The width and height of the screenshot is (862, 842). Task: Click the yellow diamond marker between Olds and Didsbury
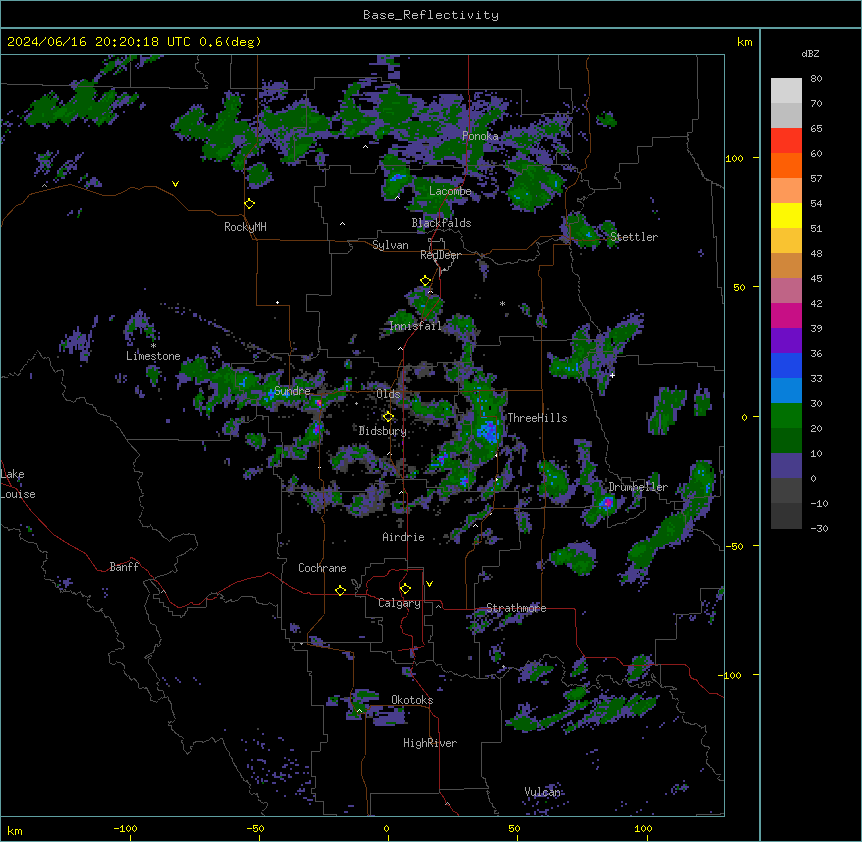pyautogui.click(x=388, y=417)
